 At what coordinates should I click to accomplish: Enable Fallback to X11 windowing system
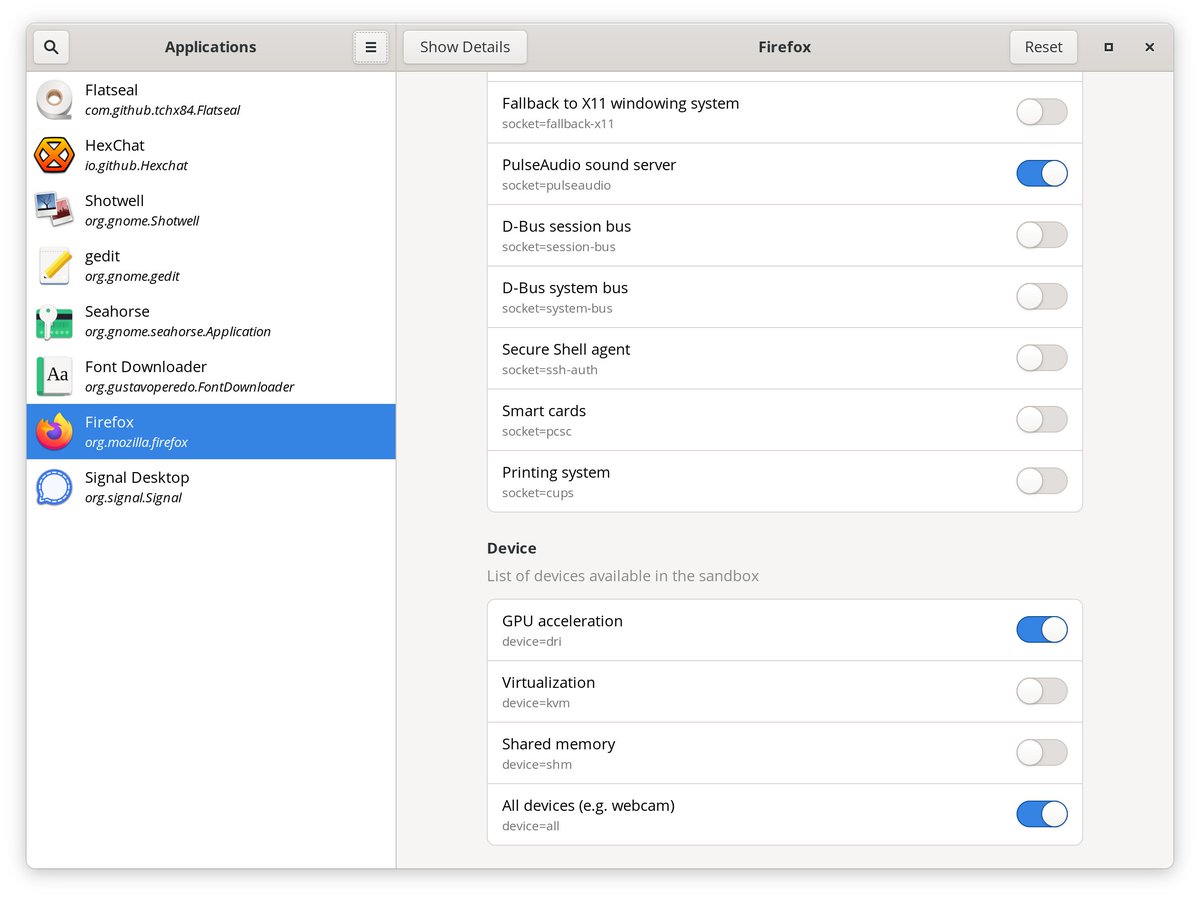coord(1042,112)
